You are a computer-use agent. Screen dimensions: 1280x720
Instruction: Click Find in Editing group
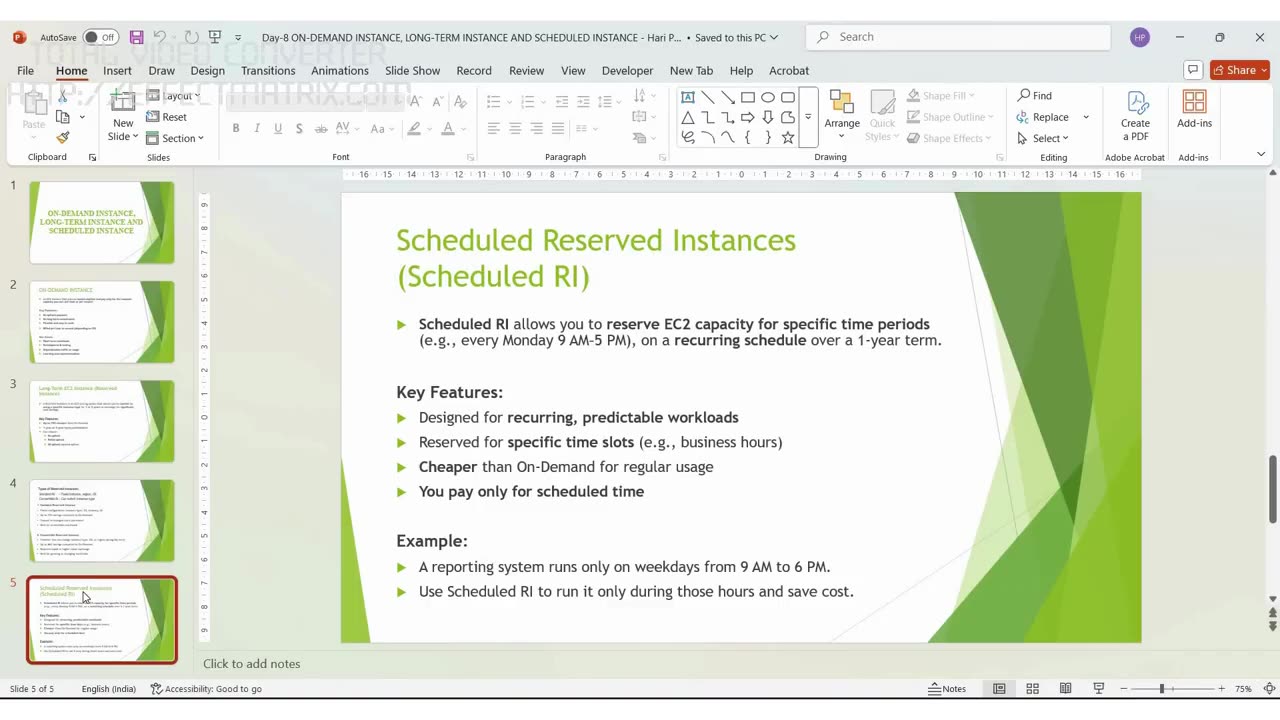(1035, 95)
